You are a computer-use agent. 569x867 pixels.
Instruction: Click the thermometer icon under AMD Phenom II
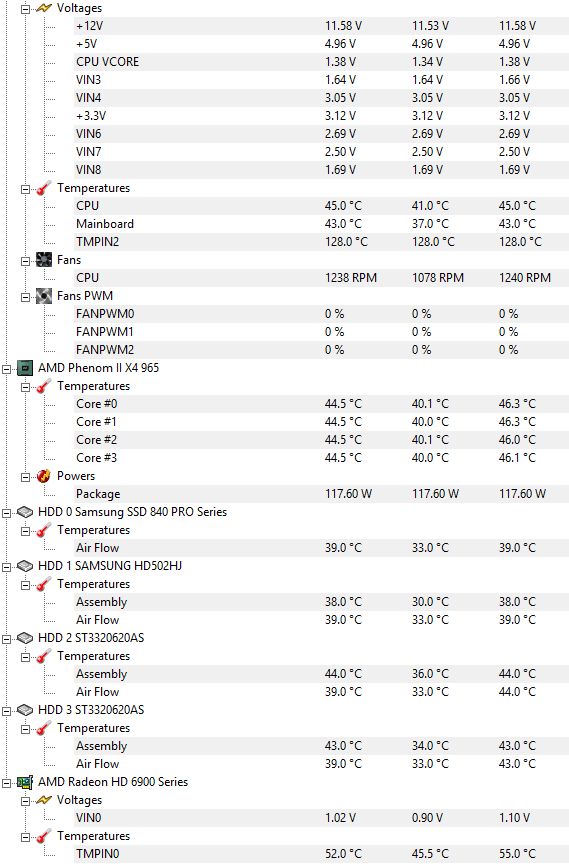[x=44, y=387]
